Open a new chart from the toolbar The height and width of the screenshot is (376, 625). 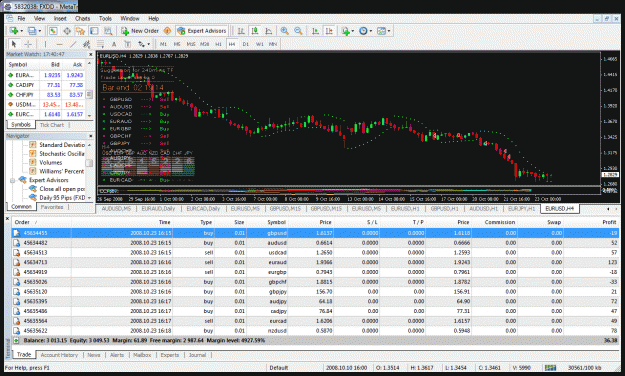coord(14,31)
